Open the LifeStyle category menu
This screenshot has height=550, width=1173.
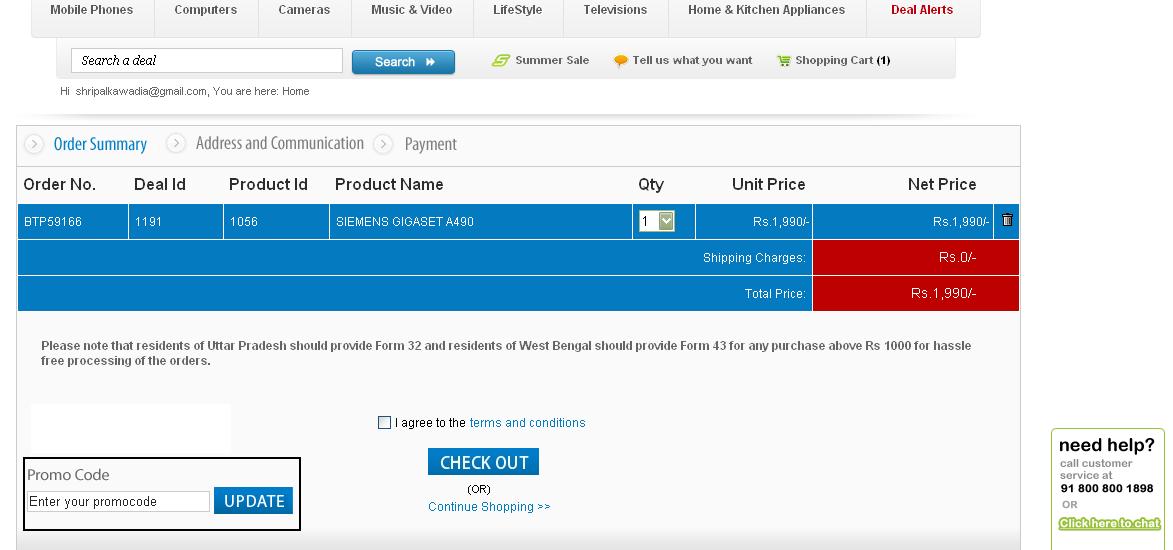pyautogui.click(x=518, y=10)
